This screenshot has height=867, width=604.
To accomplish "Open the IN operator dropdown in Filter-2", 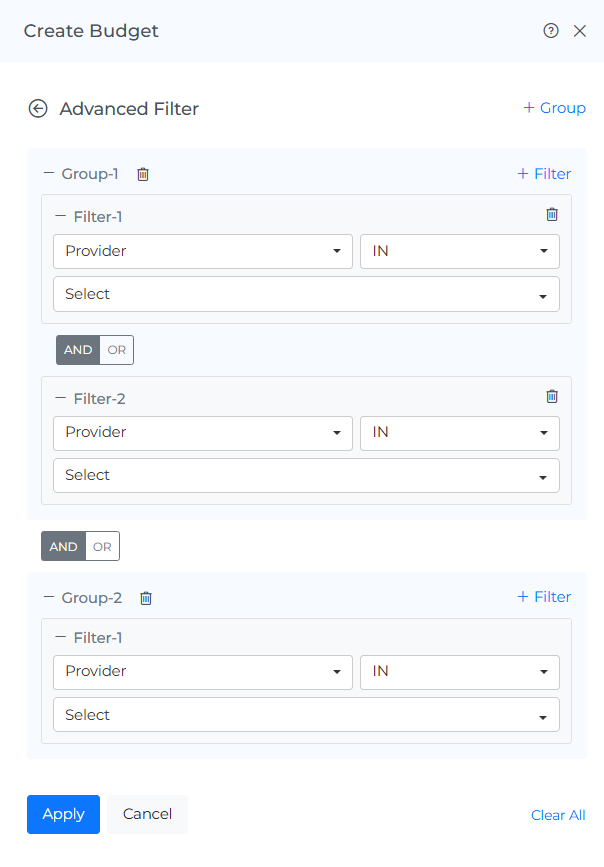I will pyautogui.click(x=459, y=433).
